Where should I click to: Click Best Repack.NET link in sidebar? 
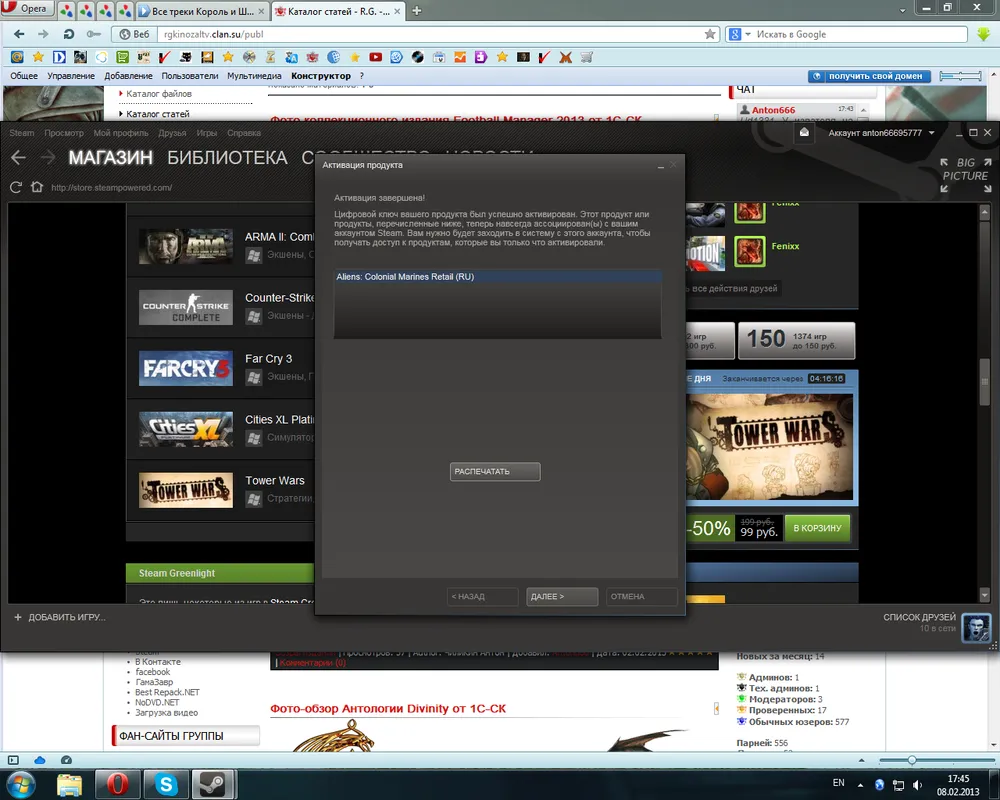pos(167,692)
